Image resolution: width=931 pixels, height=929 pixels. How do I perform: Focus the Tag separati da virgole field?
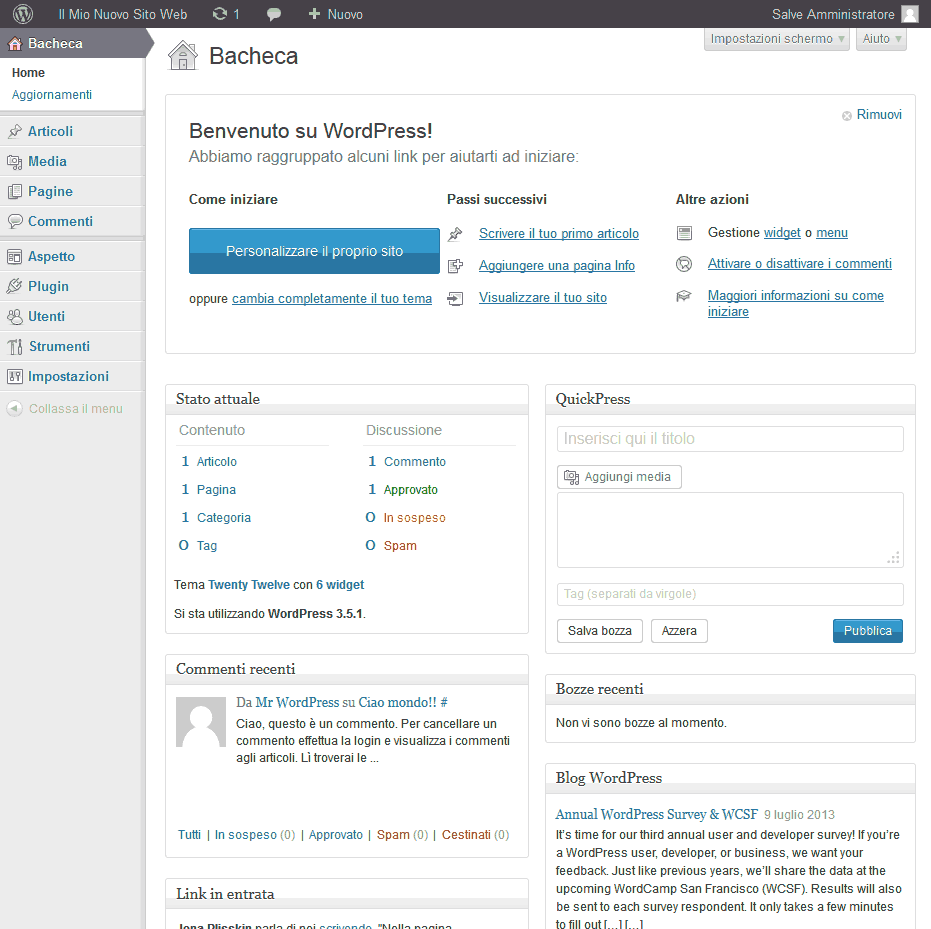730,594
